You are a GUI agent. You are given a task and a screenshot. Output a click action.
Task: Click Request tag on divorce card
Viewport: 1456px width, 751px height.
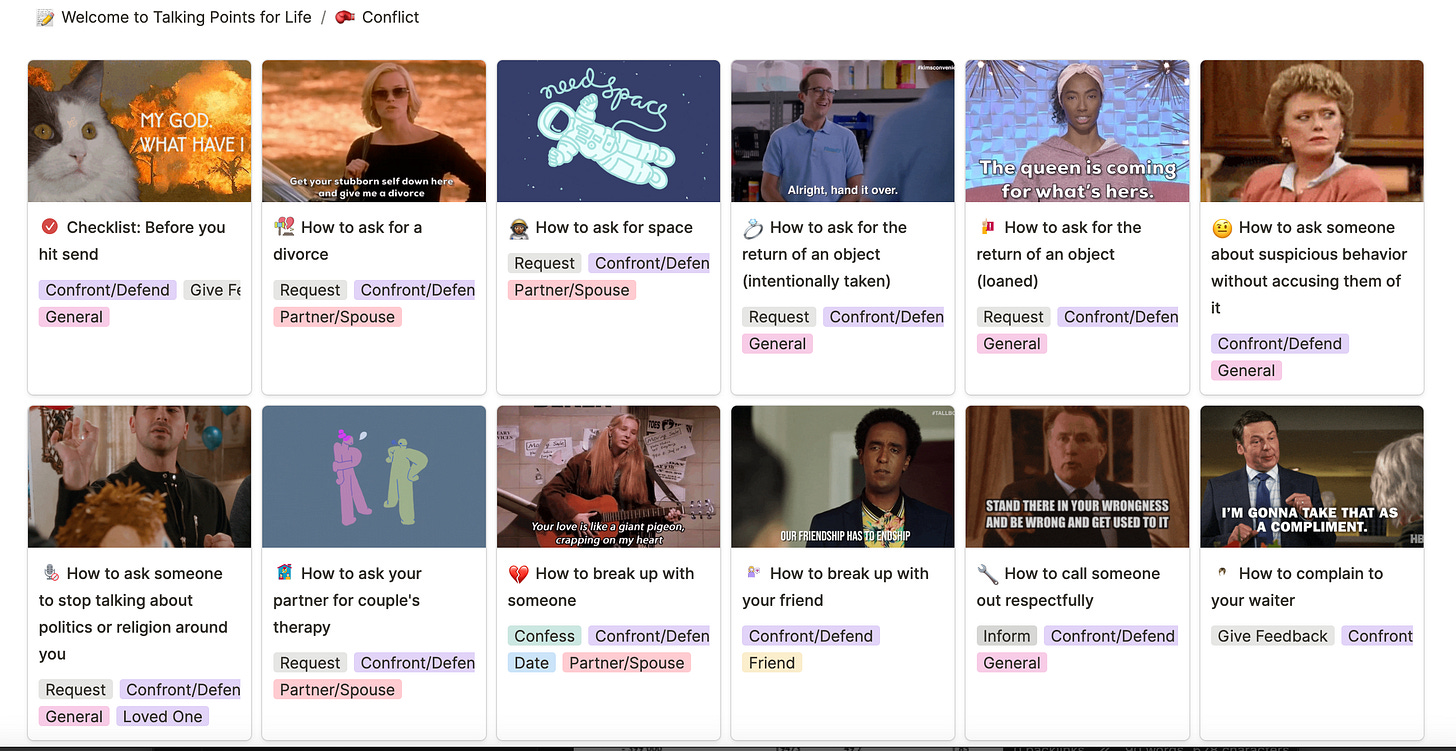[x=310, y=290]
